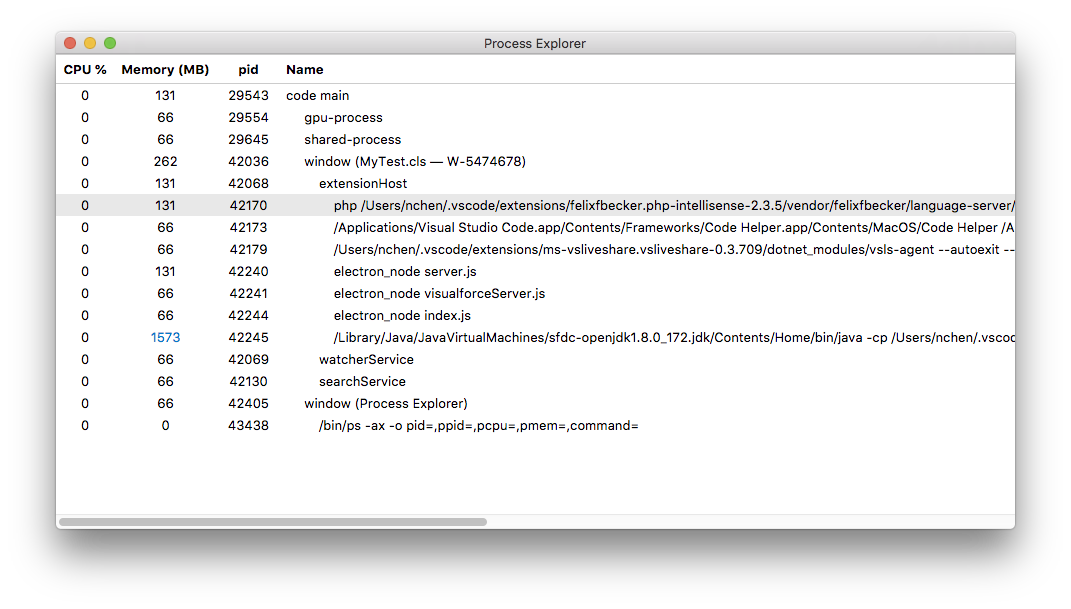
Task: Select the gpu-process row
Action: click(536, 117)
